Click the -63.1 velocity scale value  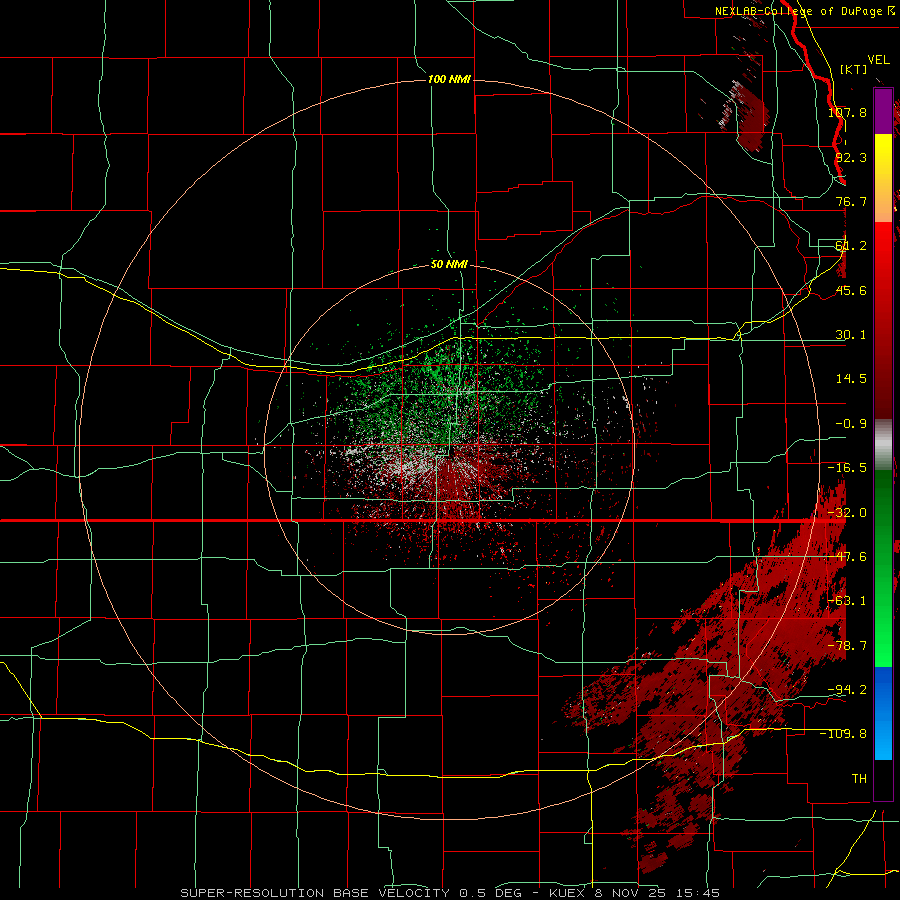[847, 601]
